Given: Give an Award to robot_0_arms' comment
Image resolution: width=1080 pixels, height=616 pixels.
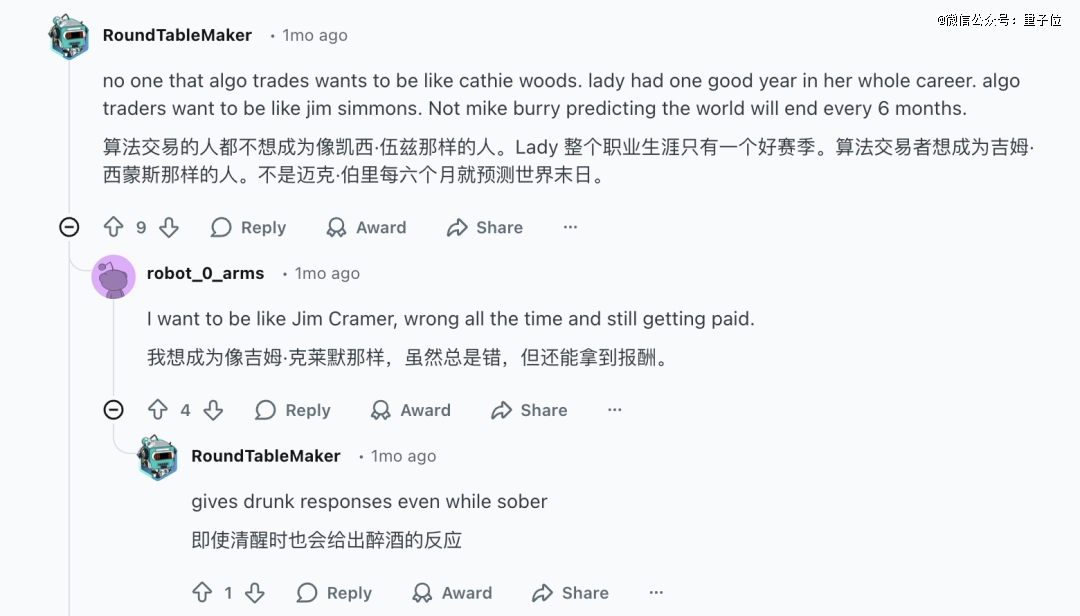Looking at the screenshot, I should 411,410.
